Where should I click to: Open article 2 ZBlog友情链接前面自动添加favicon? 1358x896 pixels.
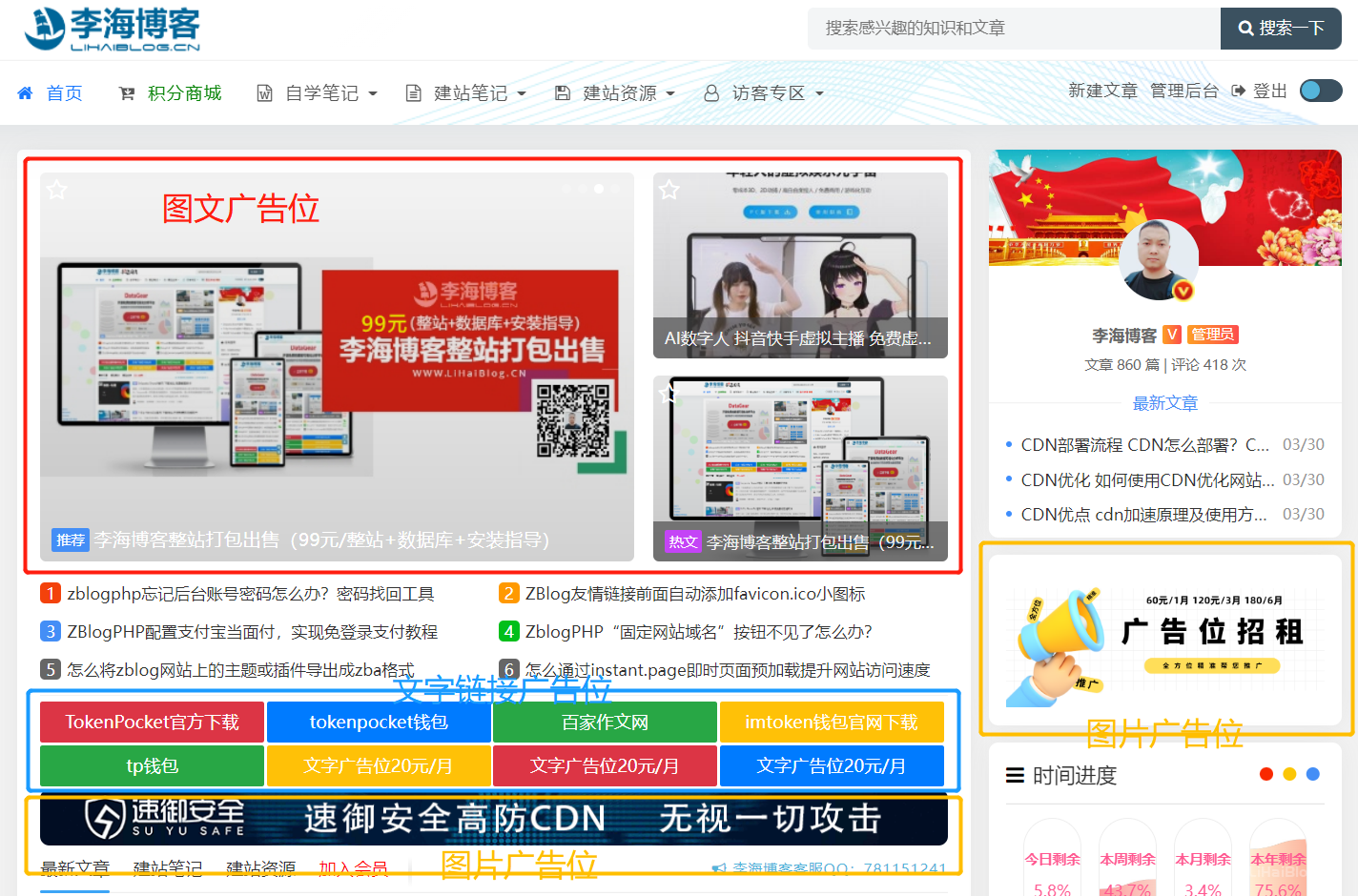[695, 594]
